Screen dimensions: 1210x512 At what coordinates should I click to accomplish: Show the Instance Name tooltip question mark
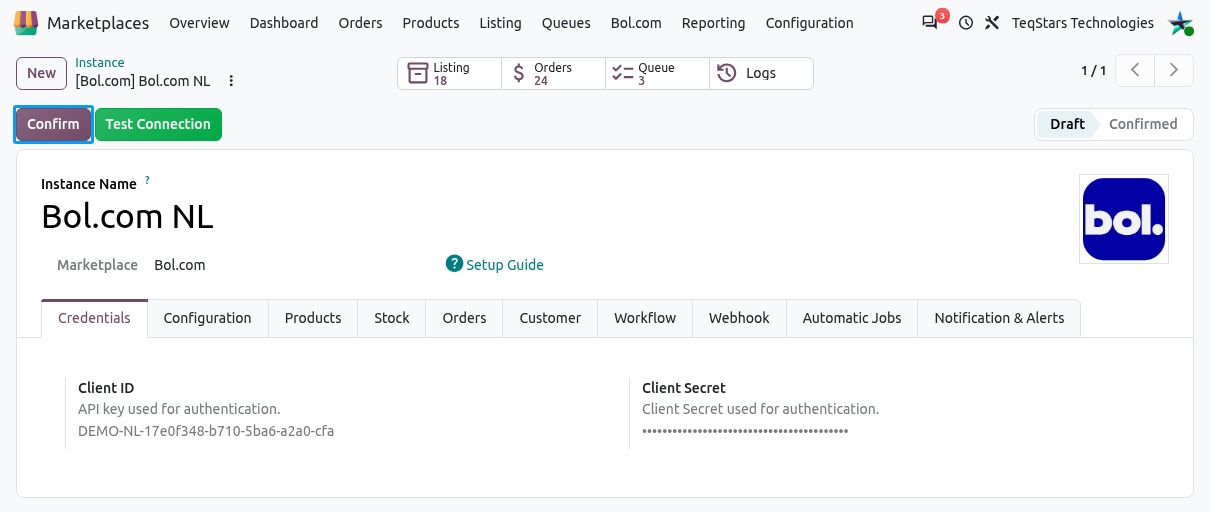[147, 181]
